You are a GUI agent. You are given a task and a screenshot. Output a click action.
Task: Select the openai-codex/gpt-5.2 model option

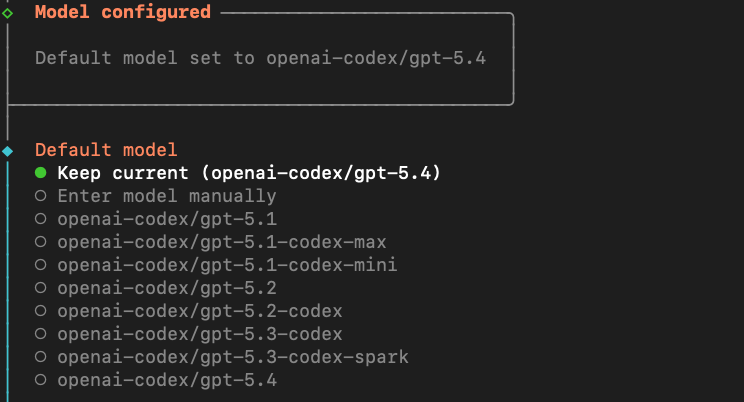pyautogui.click(x=167, y=288)
